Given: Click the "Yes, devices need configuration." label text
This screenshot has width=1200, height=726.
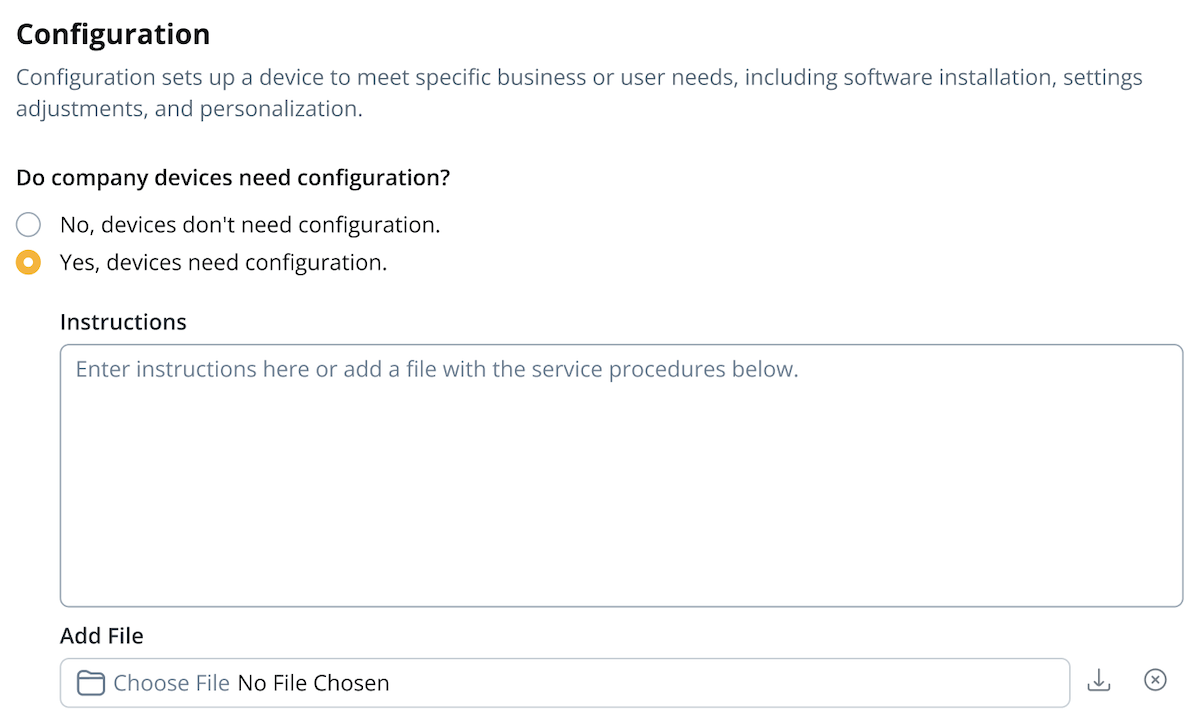Looking at the screenshot, I should 223,263.
